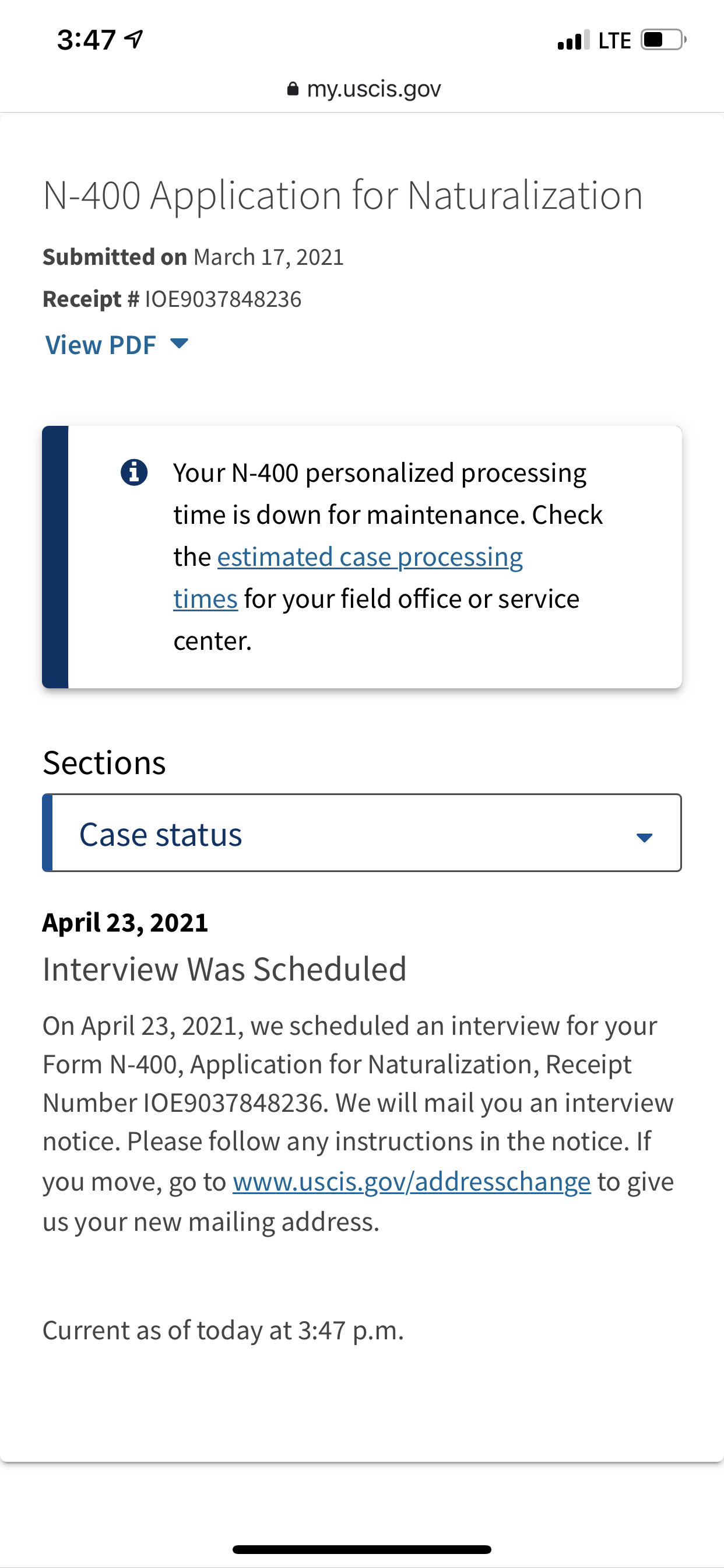The height and width of the screenshot is (1568, 724).
Task: Tap the battery icon in status bar
Action: (x=663, y=40)
